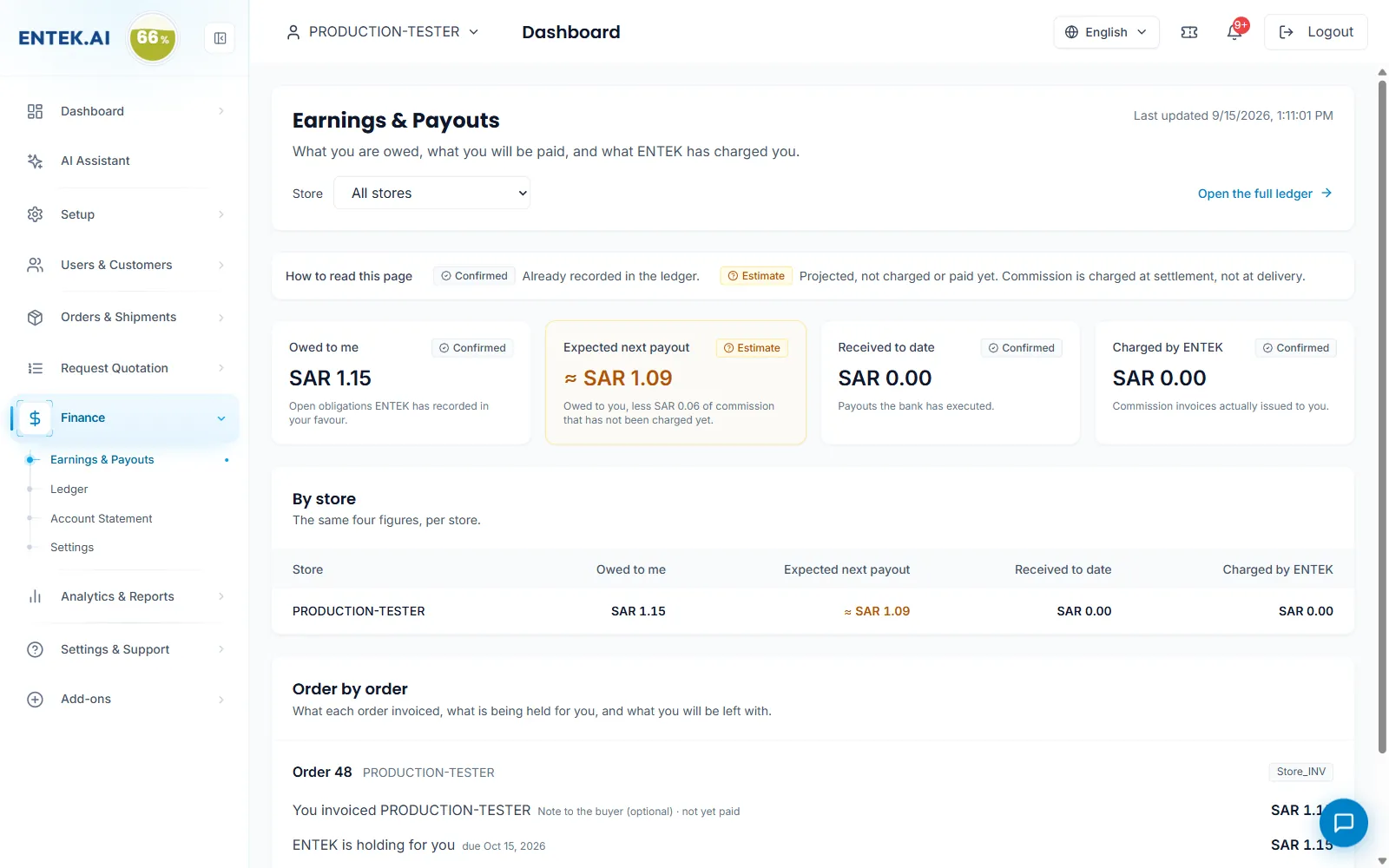Select Earnings & Payouts submenu item
Image resolution: width=1389 pixels, height=868 pixels.
tap(102, 460)
